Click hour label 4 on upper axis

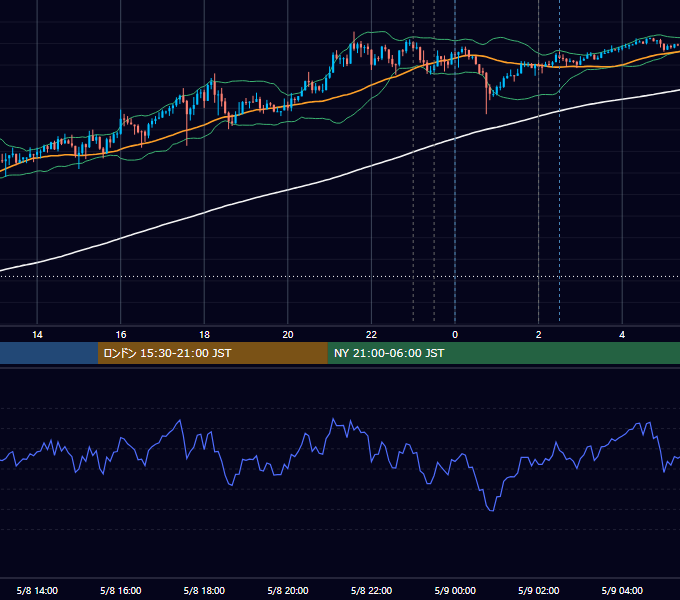622,335
